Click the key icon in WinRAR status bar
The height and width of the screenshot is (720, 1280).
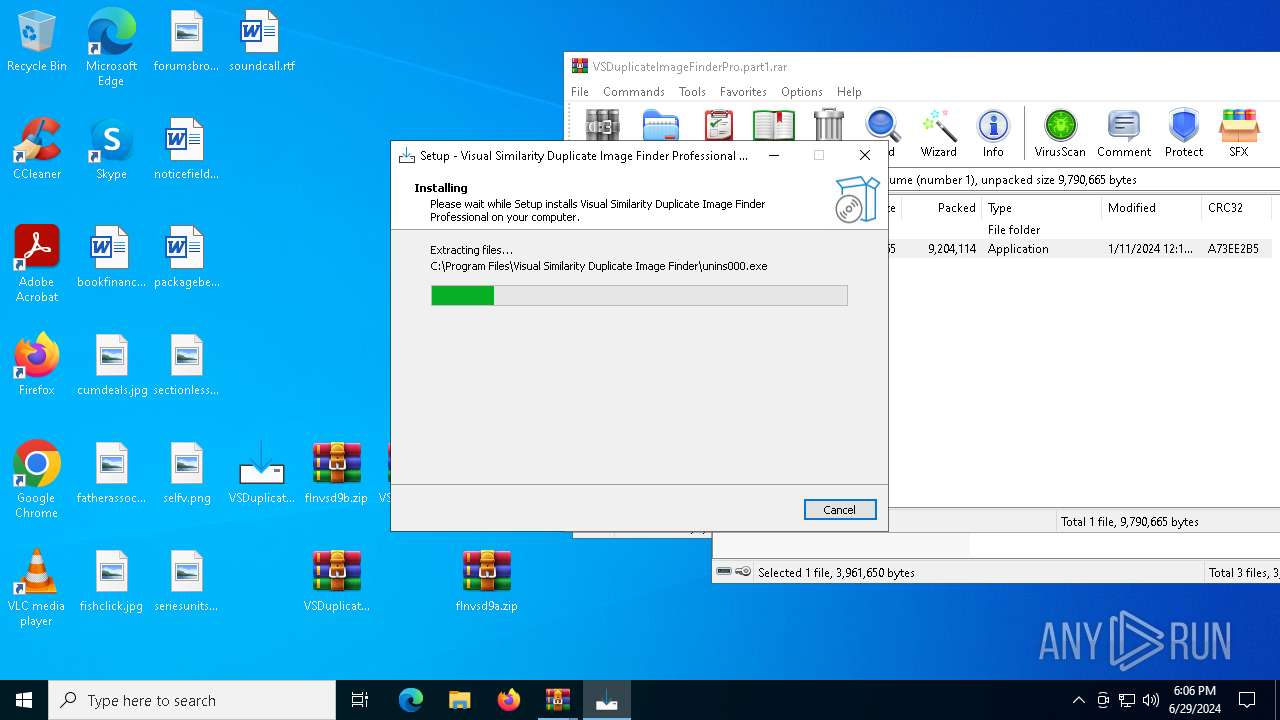click(x=743, y=572)
